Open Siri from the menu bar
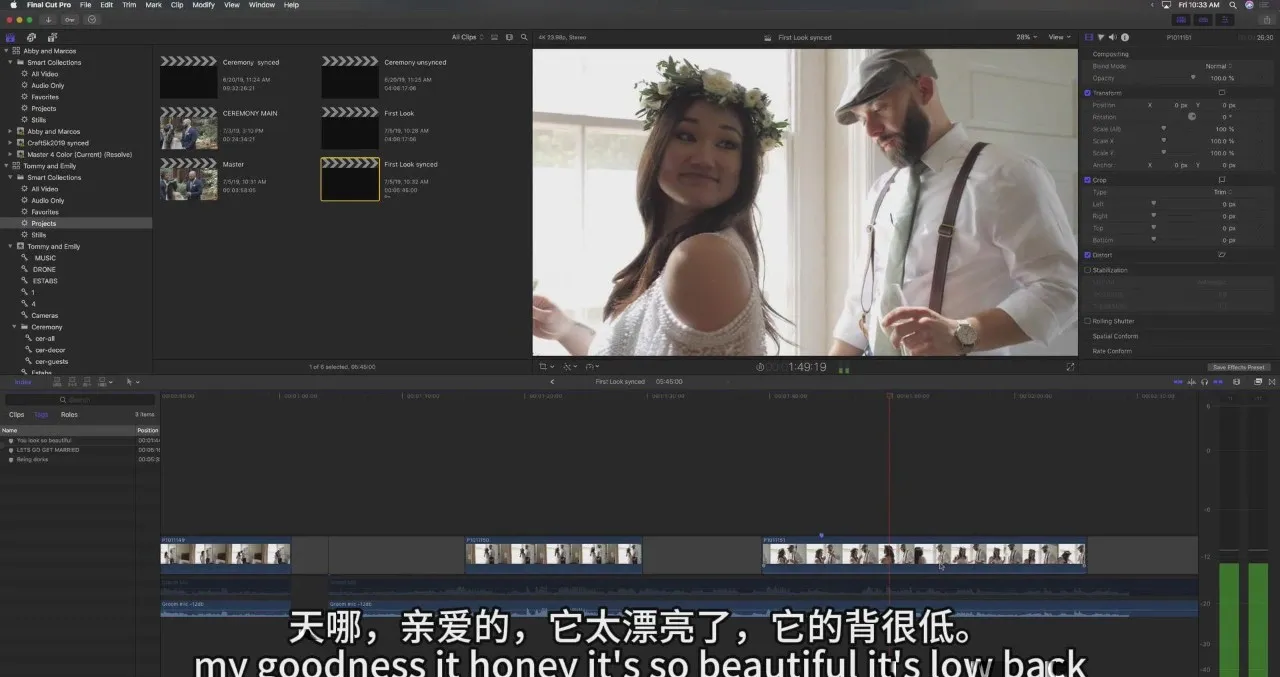 tap(1250, 5)
